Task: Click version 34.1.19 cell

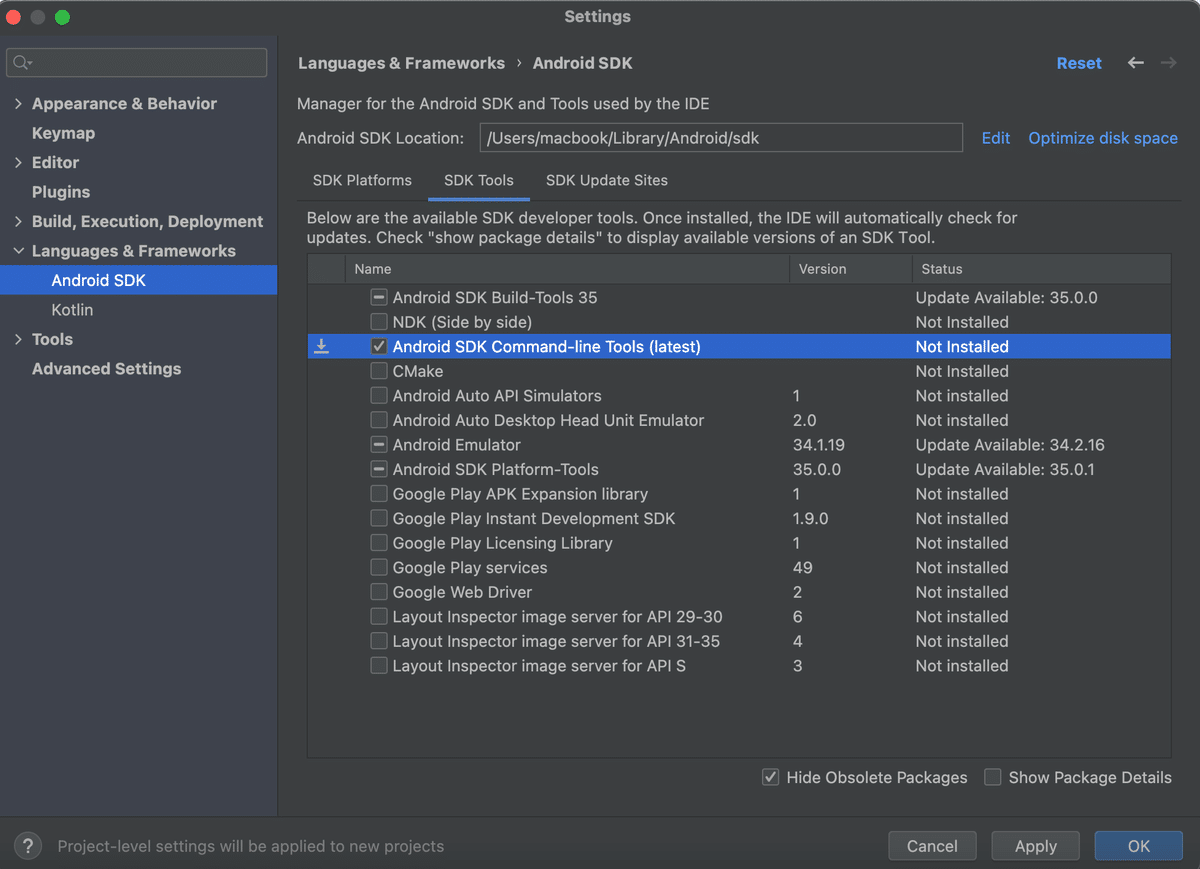Action: 819,445
